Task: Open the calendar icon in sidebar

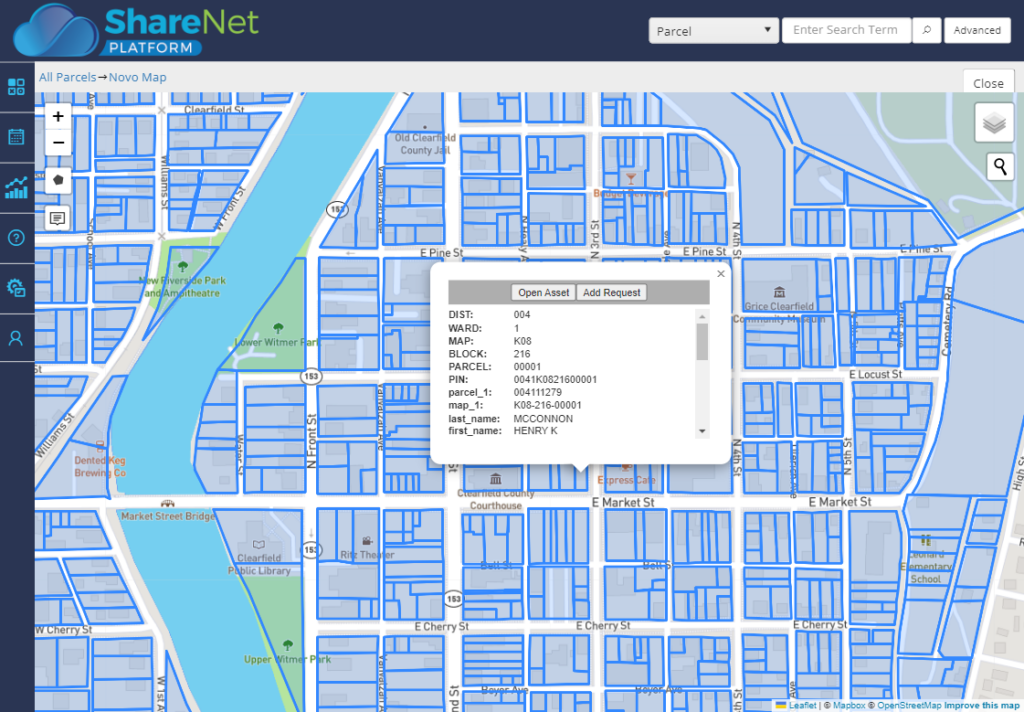Action: point(16,137)
